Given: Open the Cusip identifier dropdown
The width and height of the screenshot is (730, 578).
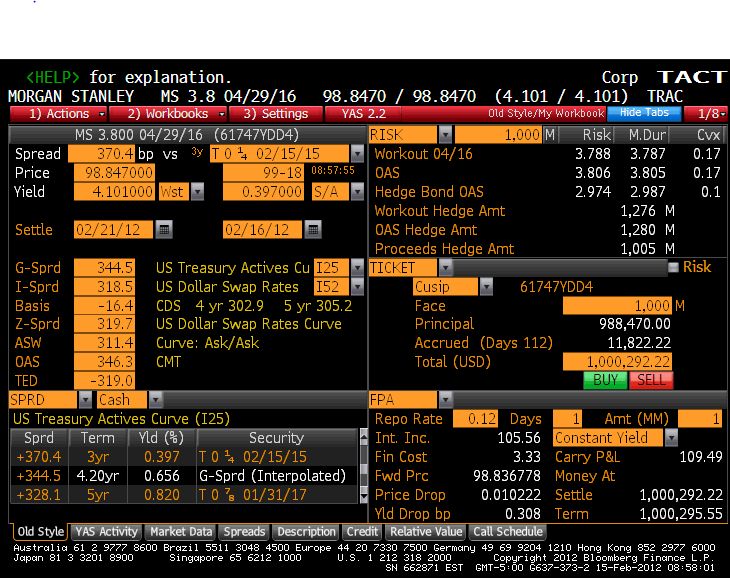Looking at the screenshot, I should tap(486, 287).
